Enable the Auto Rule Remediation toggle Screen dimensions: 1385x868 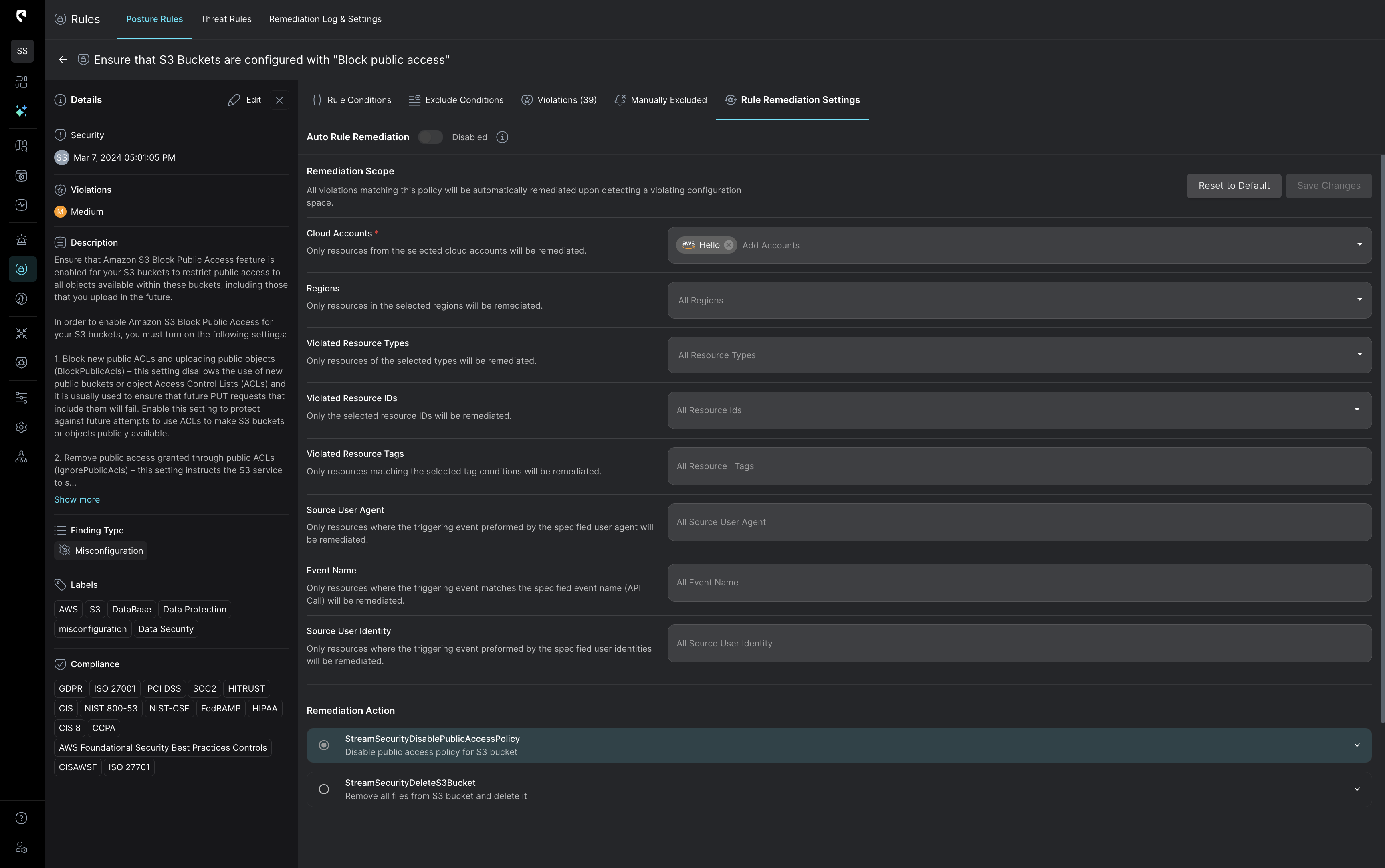point(430,137)
